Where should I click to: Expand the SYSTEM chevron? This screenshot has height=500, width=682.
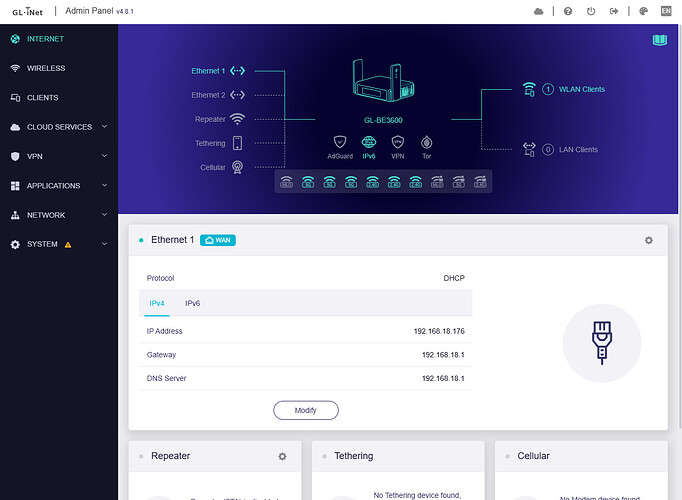104,244
